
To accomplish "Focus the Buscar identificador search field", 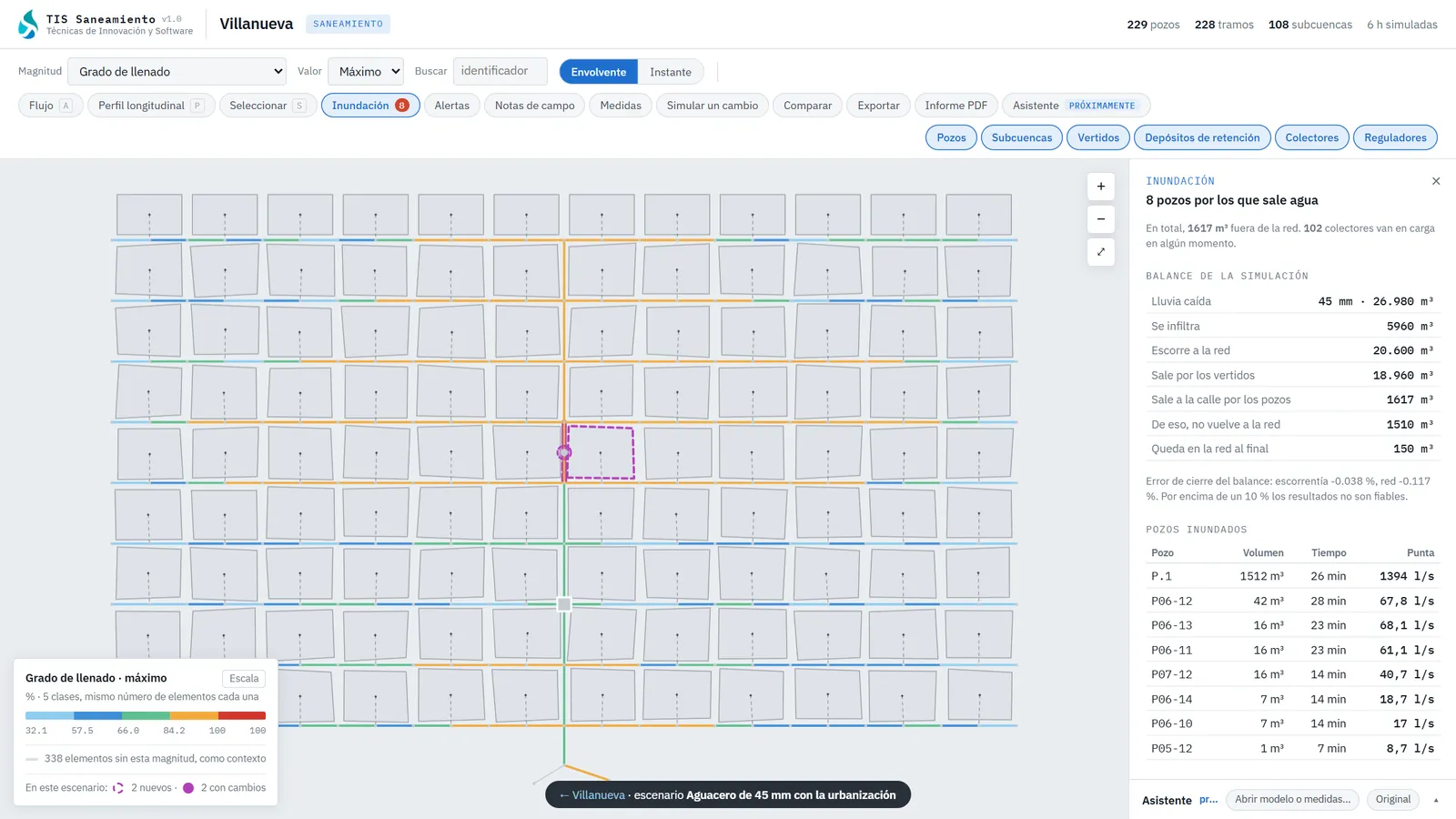I will point(500,71).
